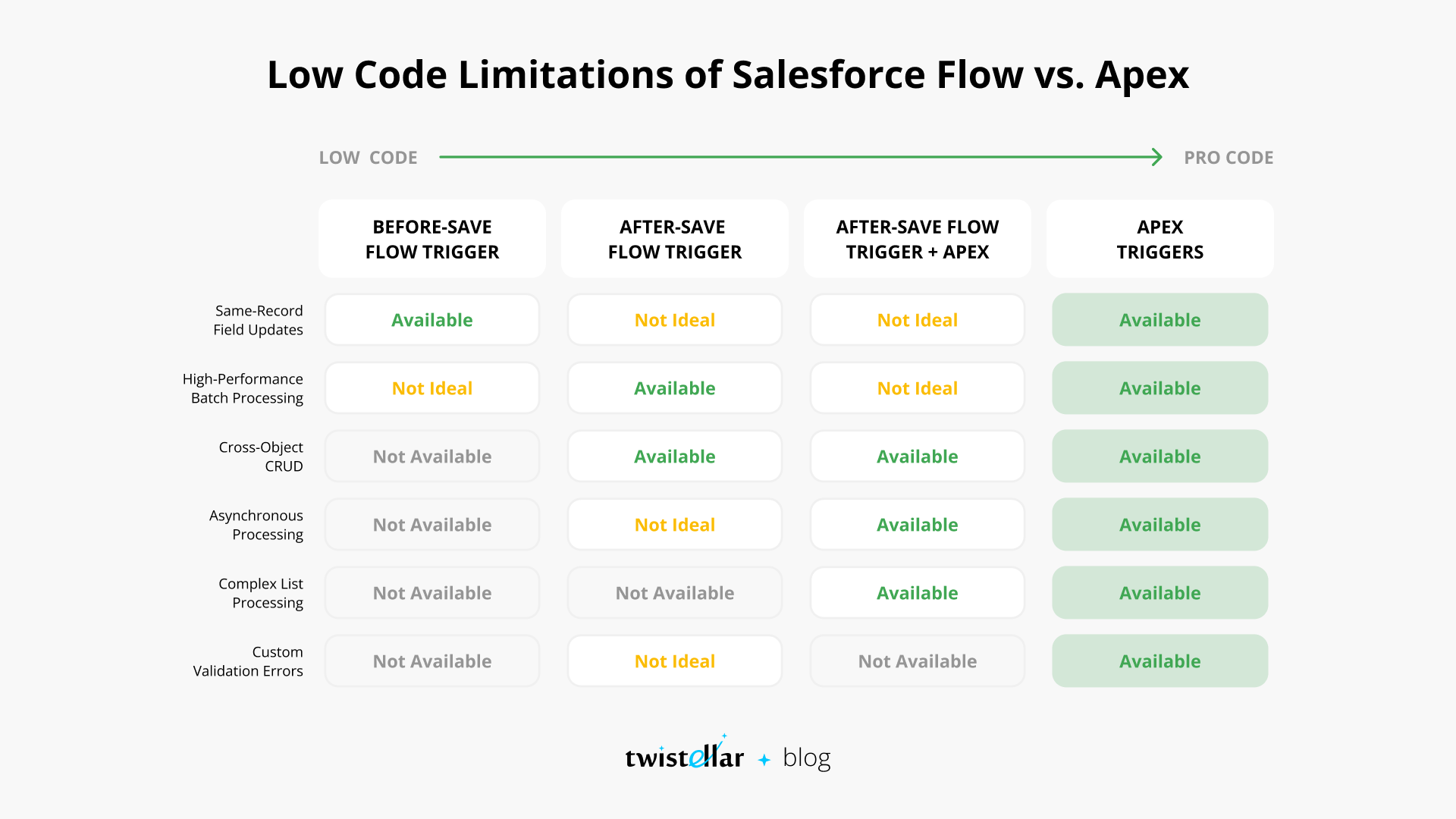Click Not Available cell for After-Save Complex List
The image size is (1456, 819).
point(675,593)
